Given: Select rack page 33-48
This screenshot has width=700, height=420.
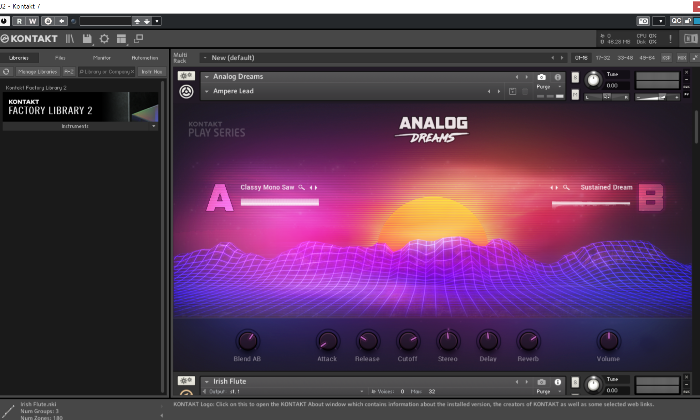Looking at the screenshot, I should coord(625,58).
